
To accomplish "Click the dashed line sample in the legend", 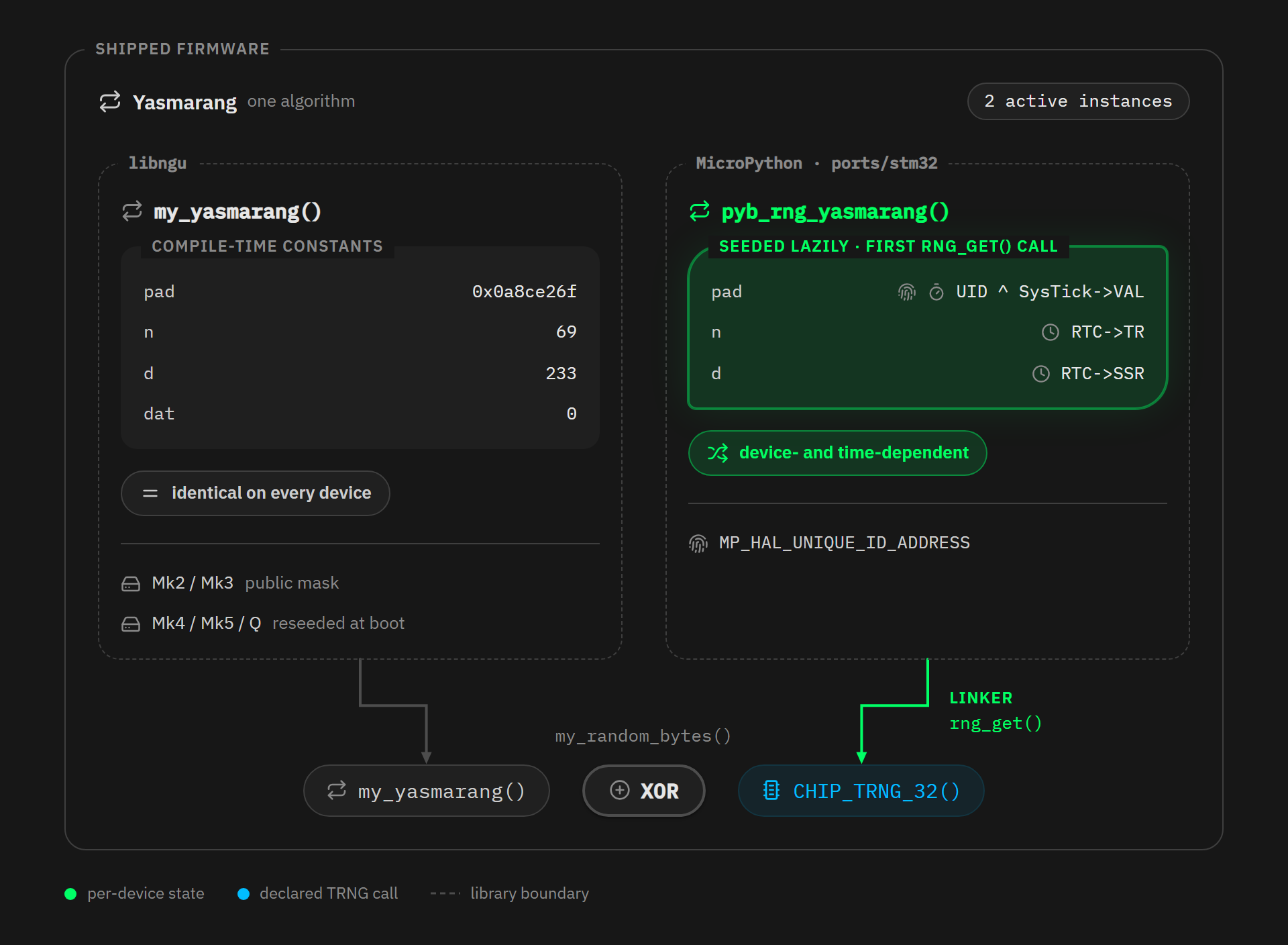I will tap(445, 893).
